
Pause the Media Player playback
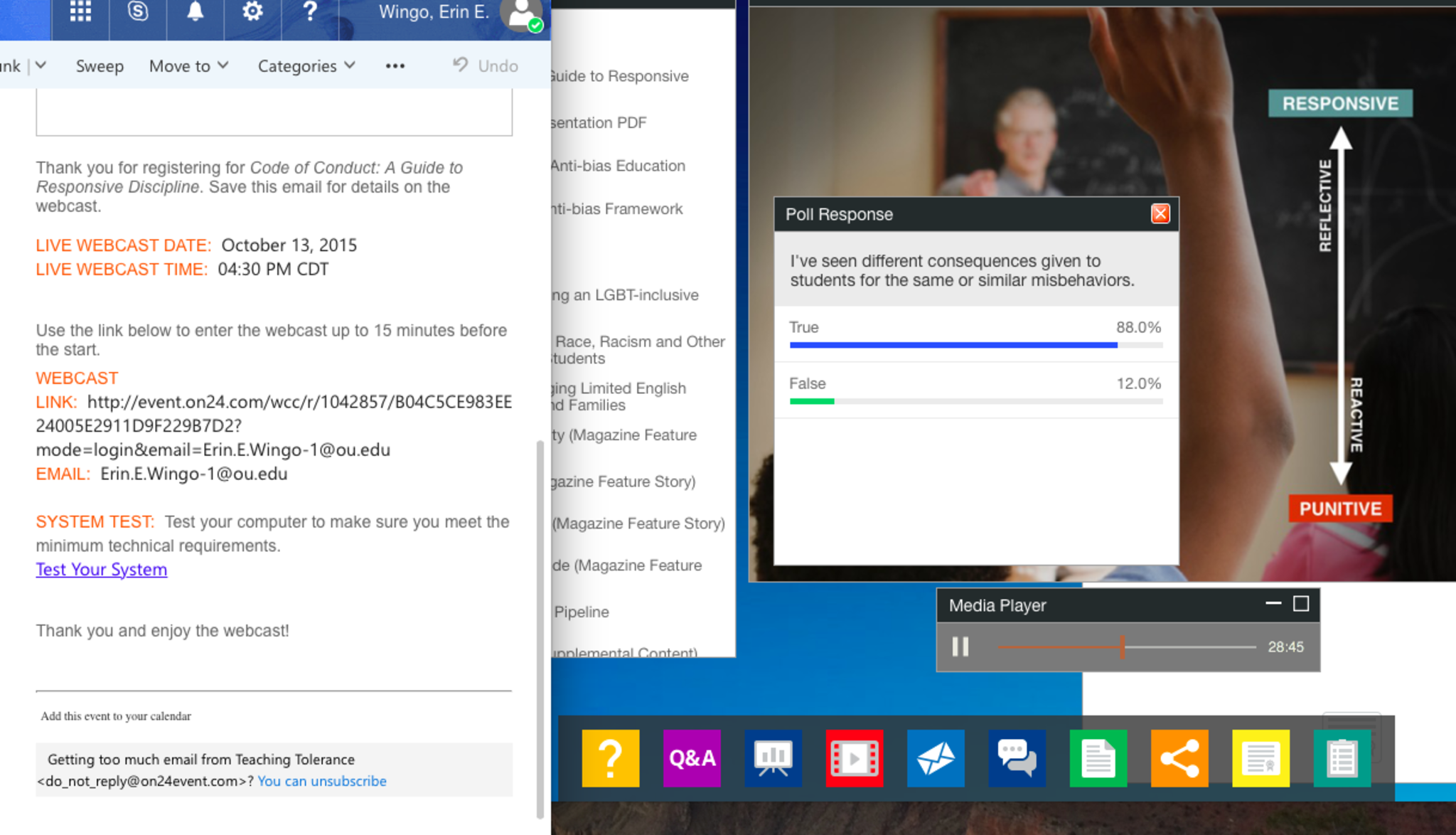(960, 647)
